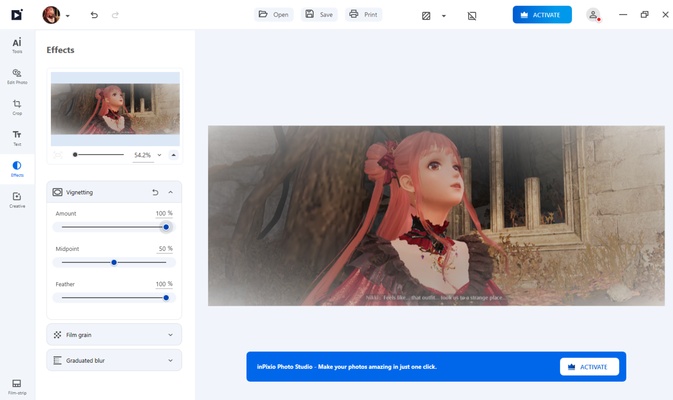
Task: Click the Vignetting effect icon
Action: (58, 192)
